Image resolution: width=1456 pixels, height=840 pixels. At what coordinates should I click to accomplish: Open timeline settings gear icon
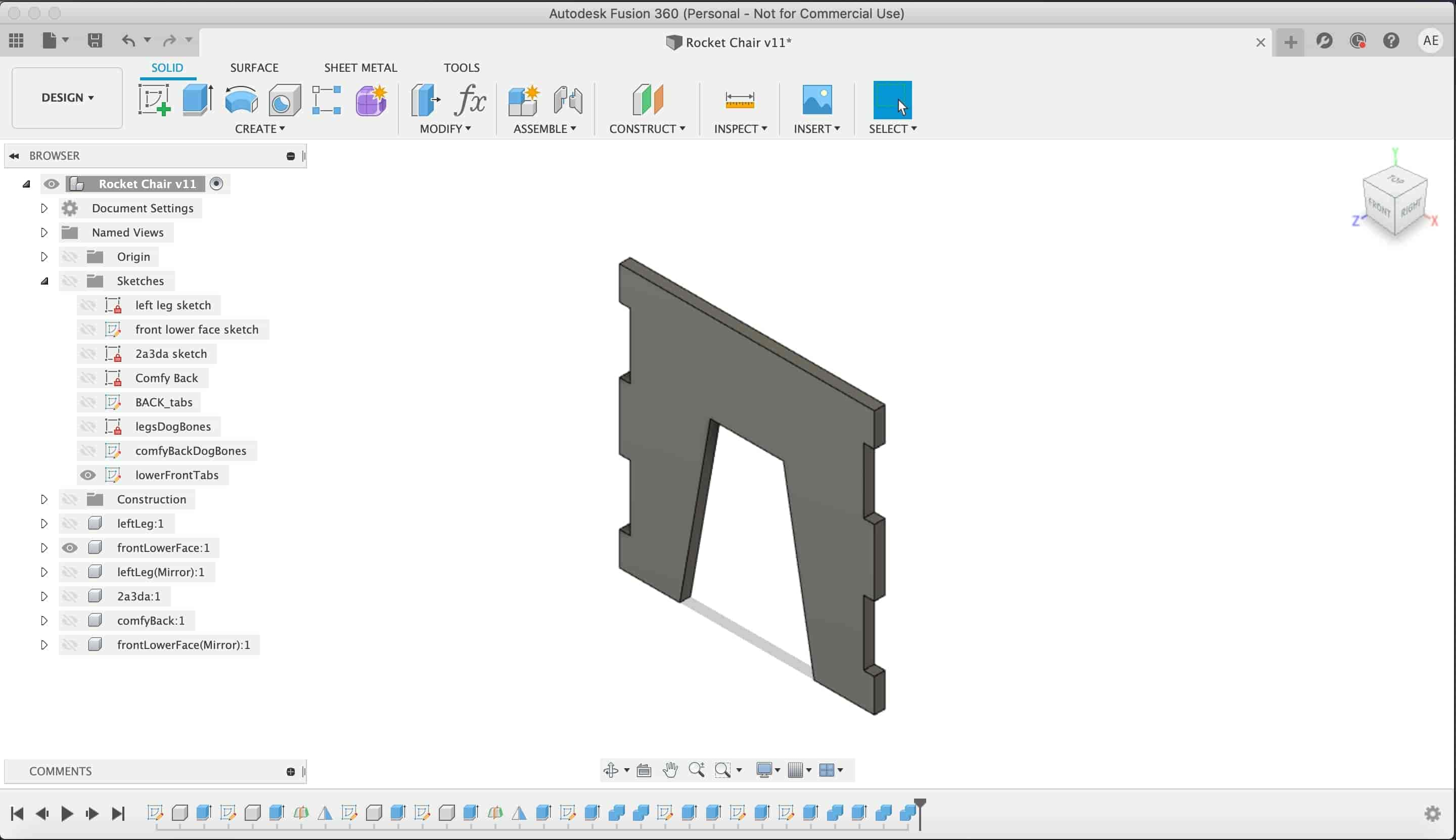point(1433,813)
